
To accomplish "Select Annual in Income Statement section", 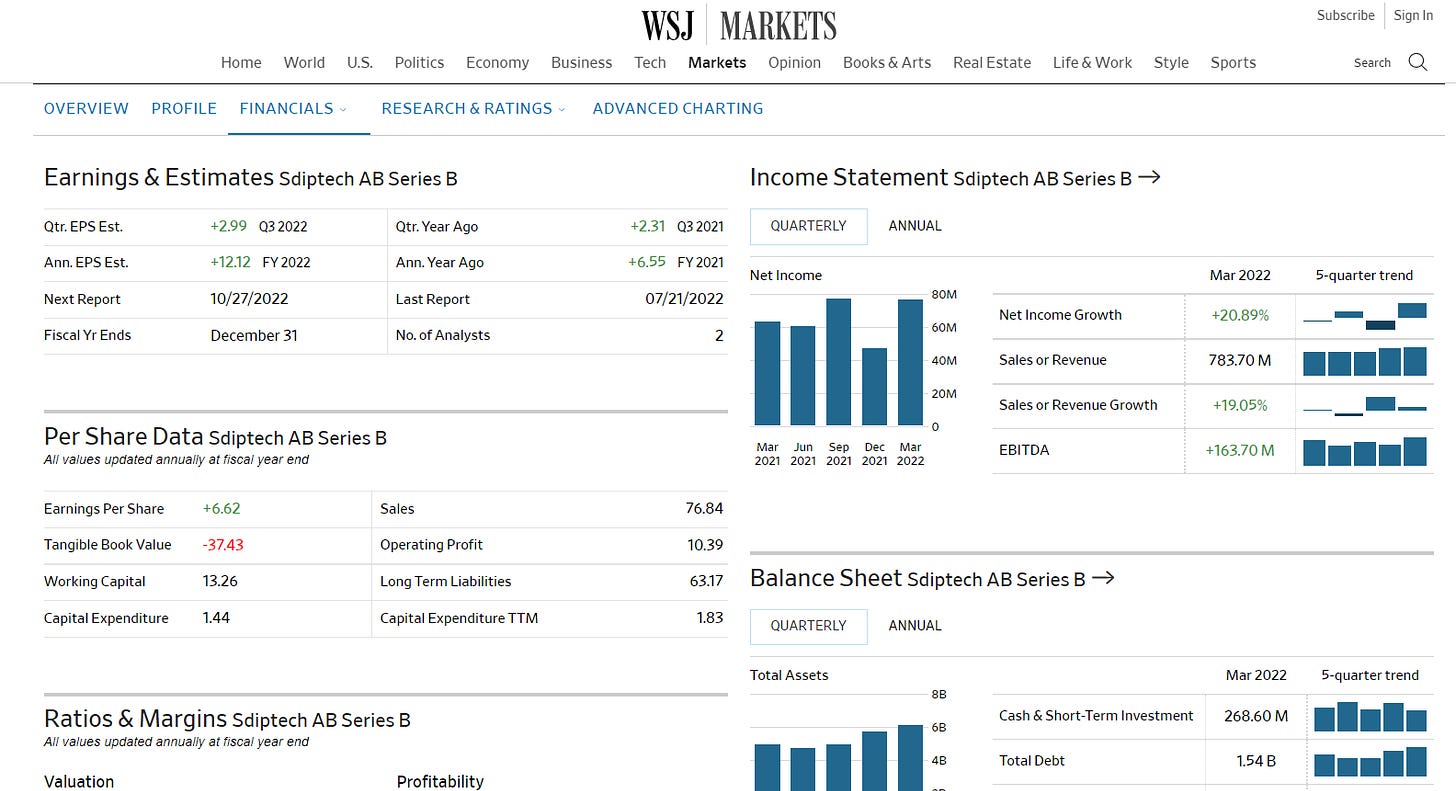I will 915,226.
